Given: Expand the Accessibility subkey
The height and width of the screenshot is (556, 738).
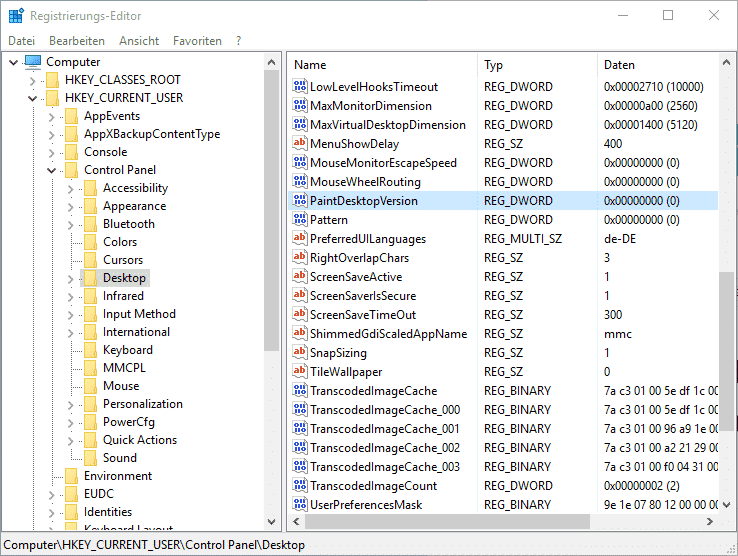Looking at the screenshot, I should click(x=71, y=189).
